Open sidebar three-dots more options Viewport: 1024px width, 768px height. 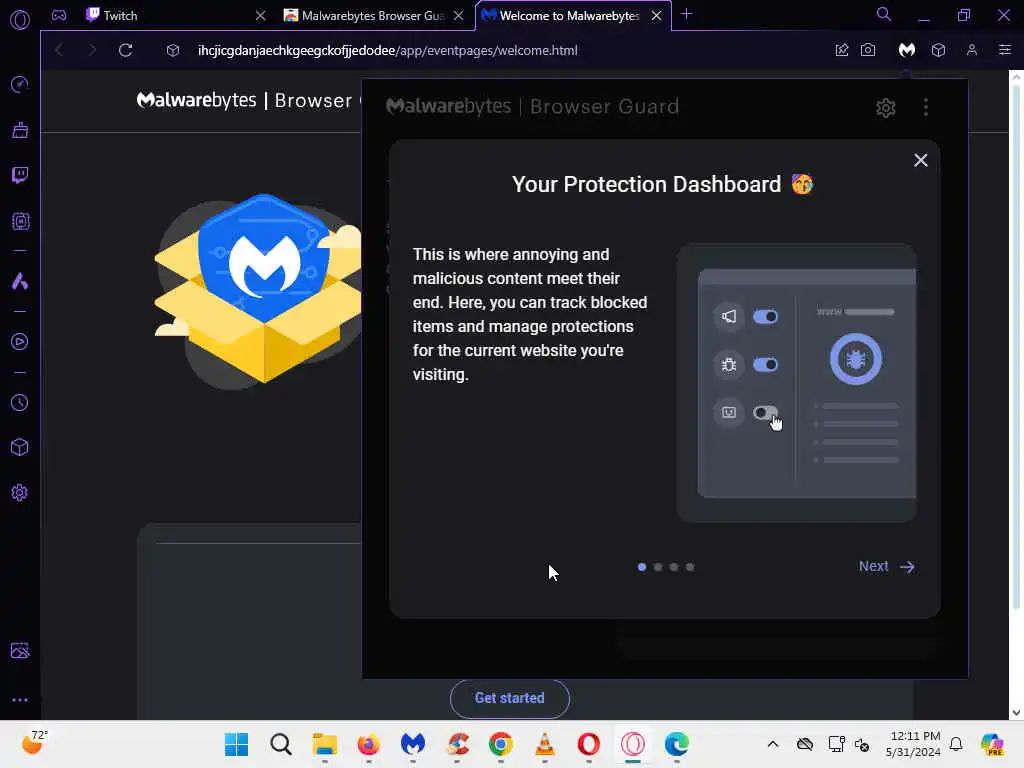pos(20,700)
